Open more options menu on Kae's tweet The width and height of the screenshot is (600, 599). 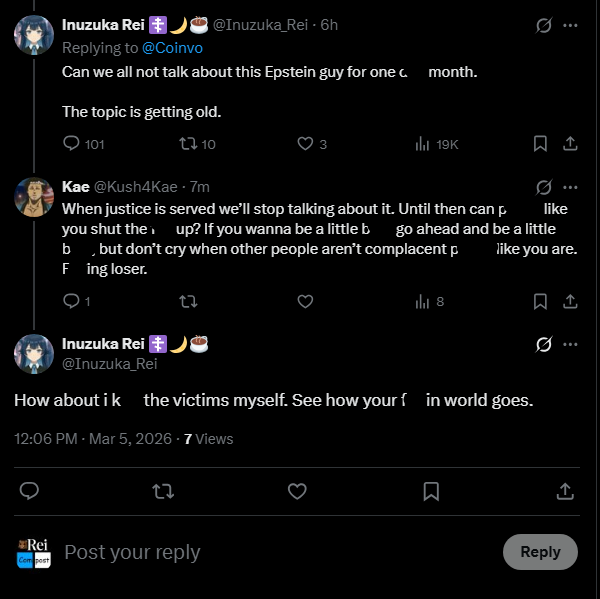(x=570, y=188)
